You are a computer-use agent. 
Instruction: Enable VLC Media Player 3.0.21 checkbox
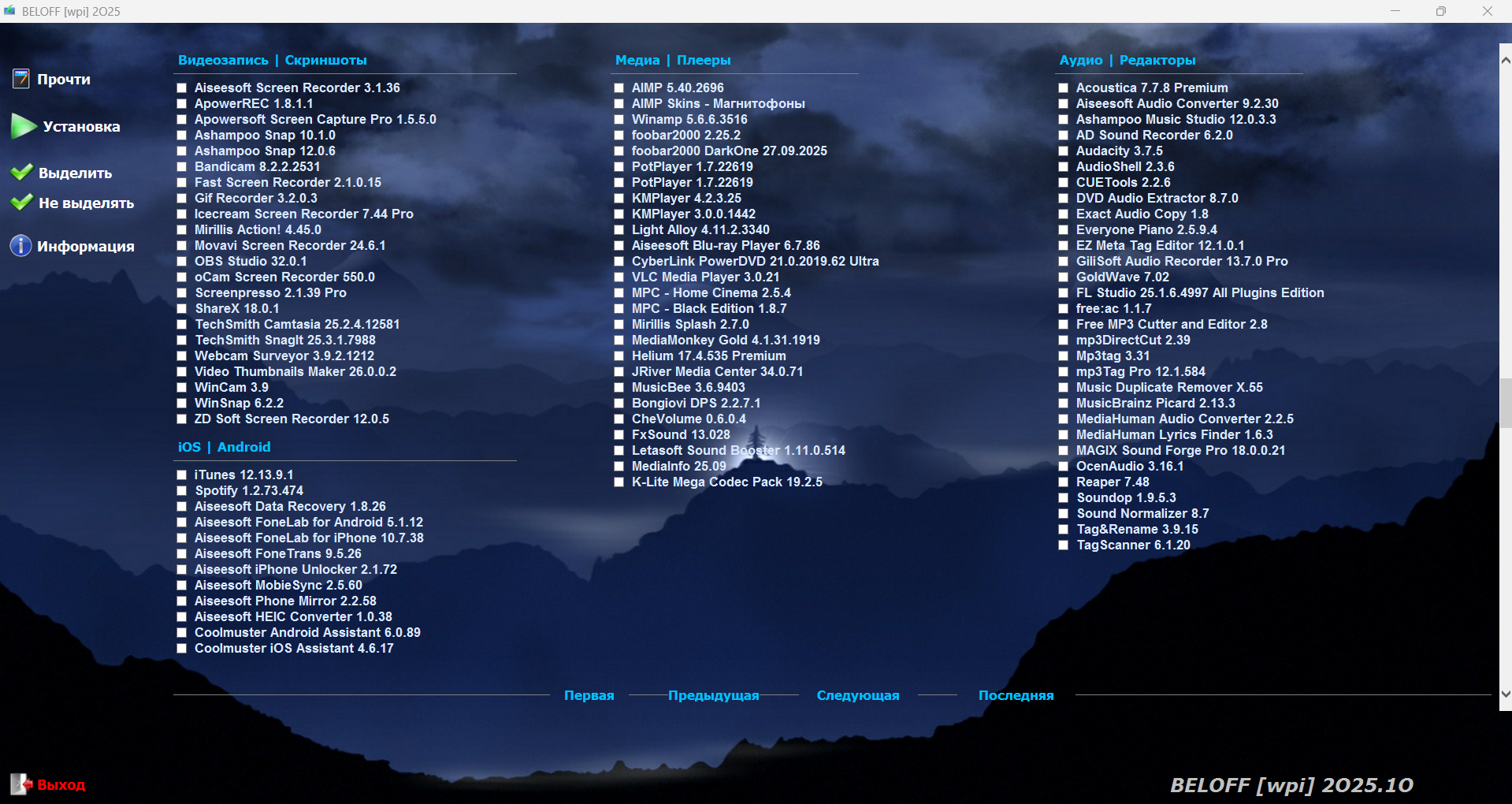619,277
